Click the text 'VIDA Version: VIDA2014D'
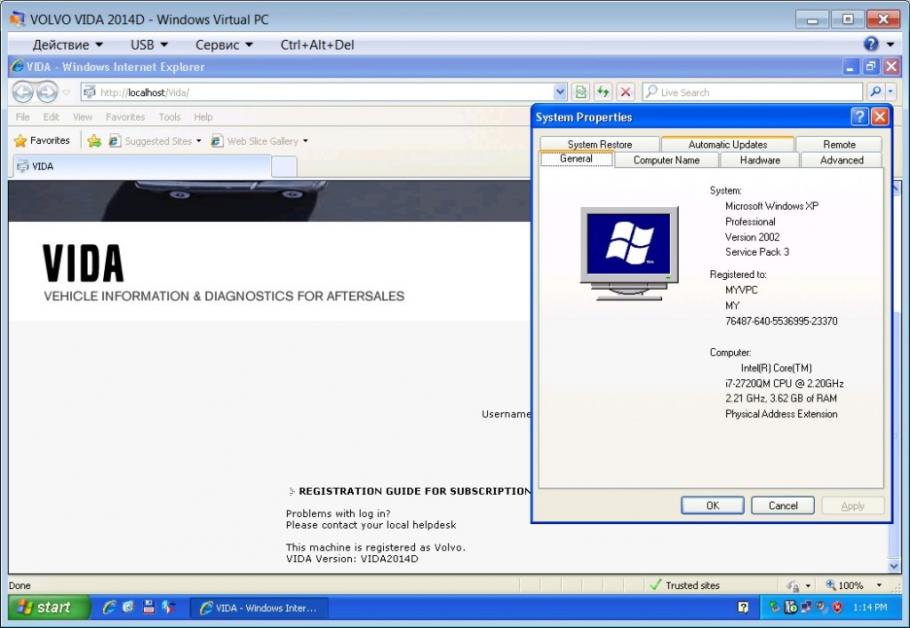The image size is (910, 628). tap(352, 559)
